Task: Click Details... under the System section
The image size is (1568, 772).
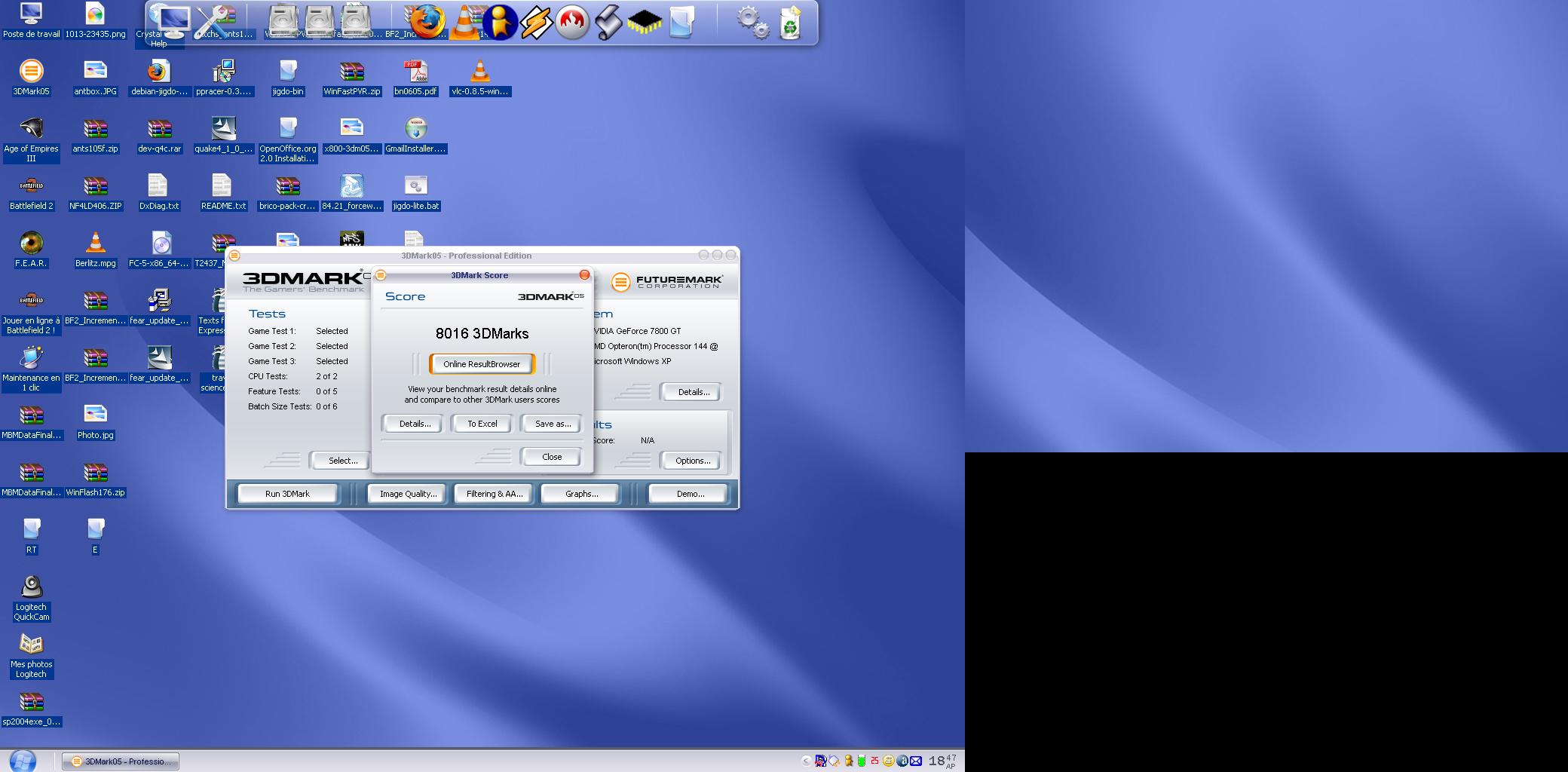Action: 693,392
